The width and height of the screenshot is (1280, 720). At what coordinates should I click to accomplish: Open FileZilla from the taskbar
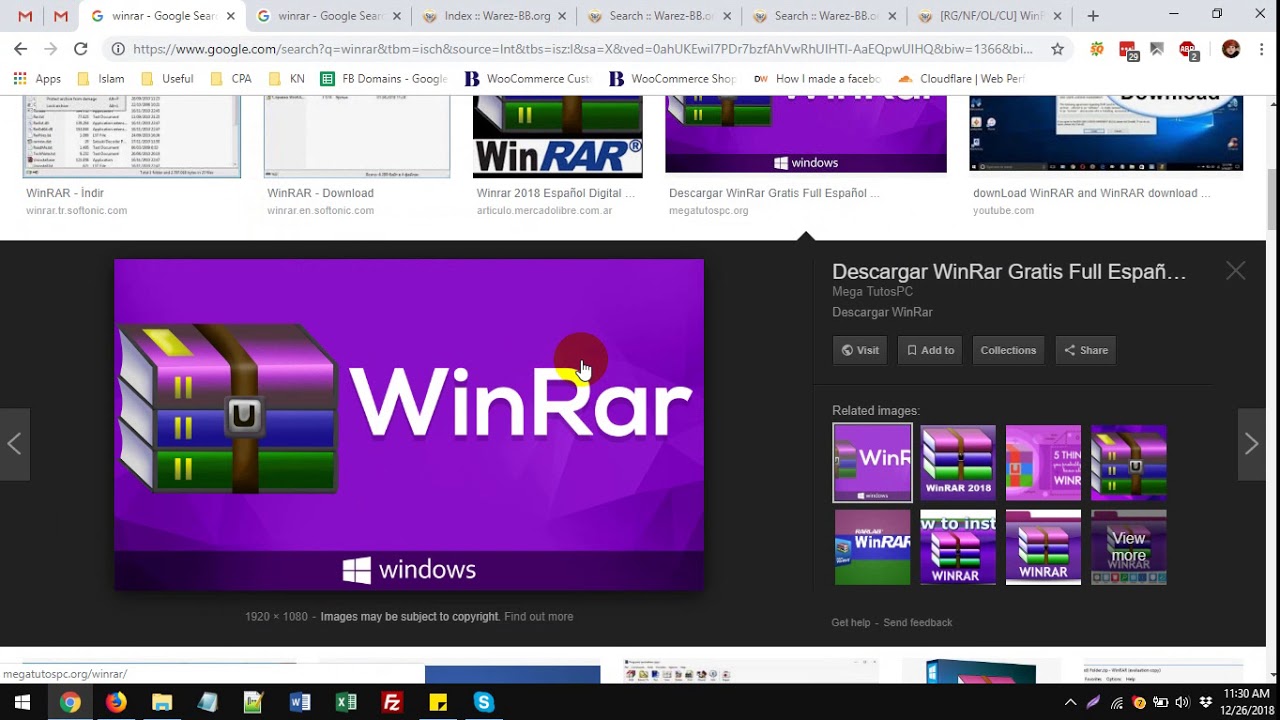(x=392, y=702)
